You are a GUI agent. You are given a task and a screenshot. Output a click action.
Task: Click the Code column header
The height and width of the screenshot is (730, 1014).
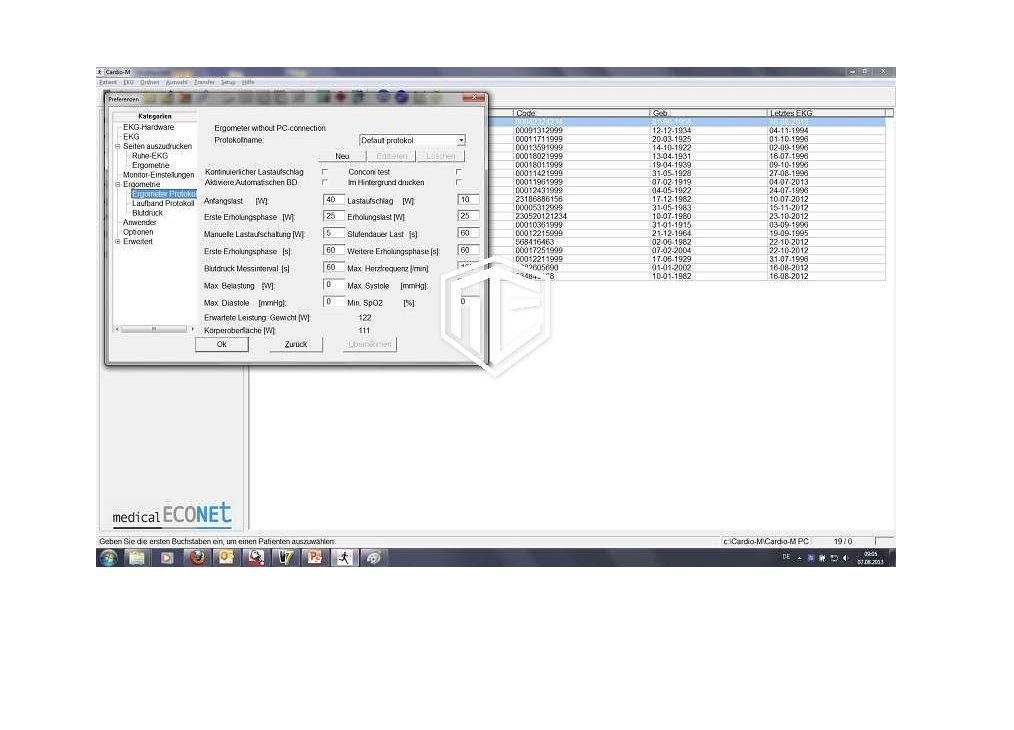(581, 113)
